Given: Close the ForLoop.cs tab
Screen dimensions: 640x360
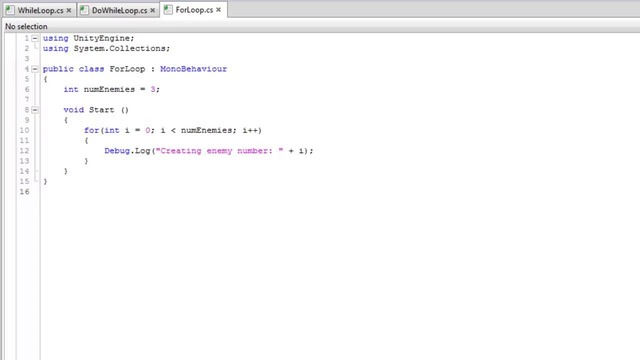Looking at the screenshot, I should tap(218, 9).
